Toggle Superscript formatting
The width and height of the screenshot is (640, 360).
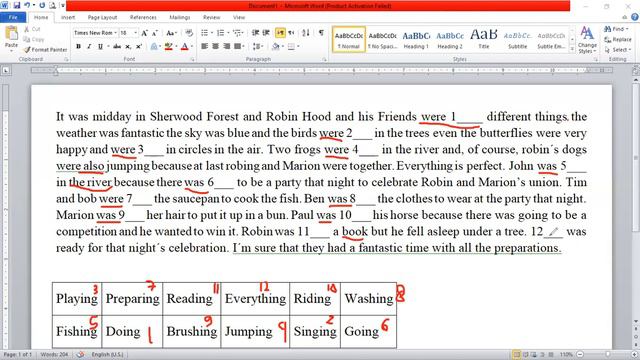point(139,47)
